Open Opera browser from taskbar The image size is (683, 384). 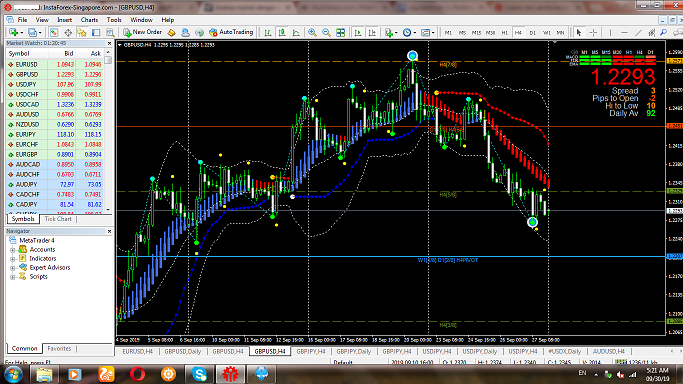click(137, 374)
